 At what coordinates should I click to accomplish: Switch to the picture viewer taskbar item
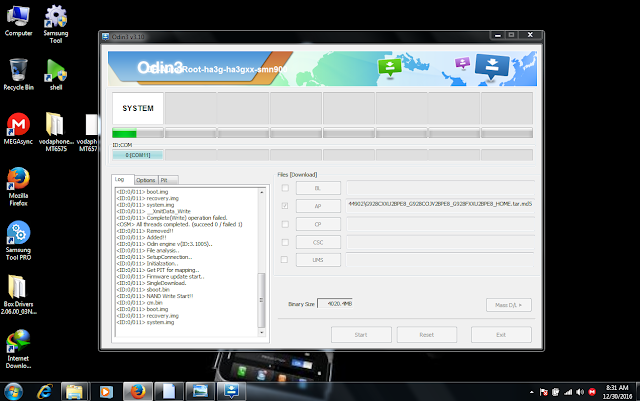point(200,392)
